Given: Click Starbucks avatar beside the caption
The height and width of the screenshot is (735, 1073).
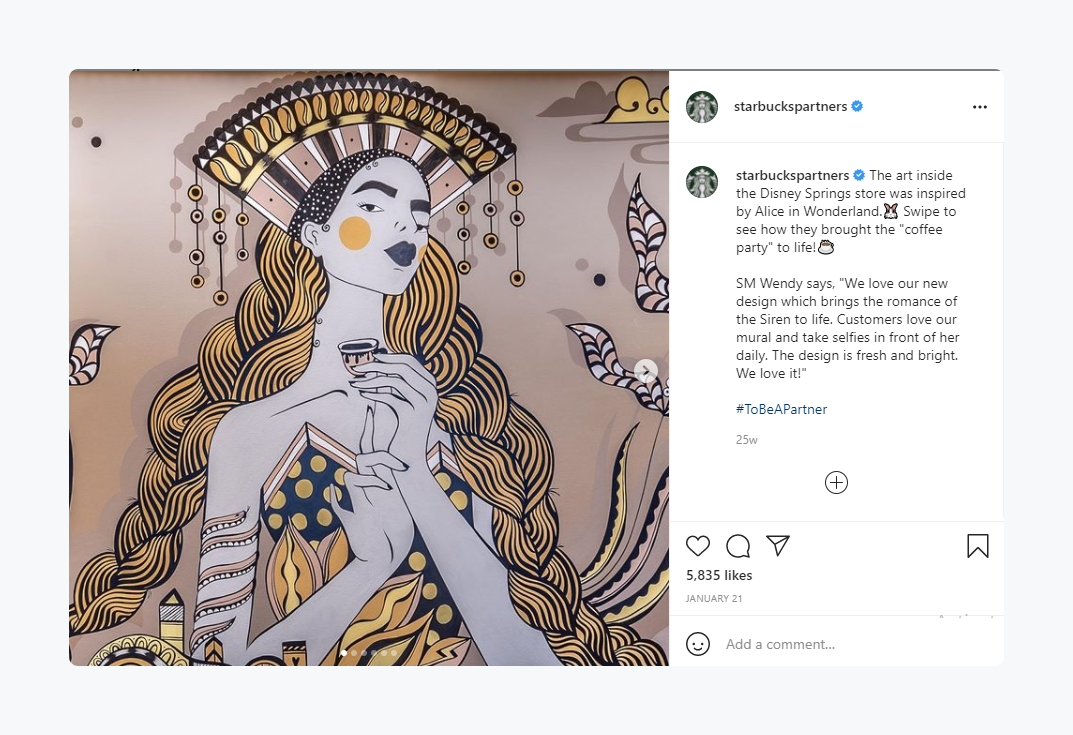Looking at the screenshot, I should (702, 182).
